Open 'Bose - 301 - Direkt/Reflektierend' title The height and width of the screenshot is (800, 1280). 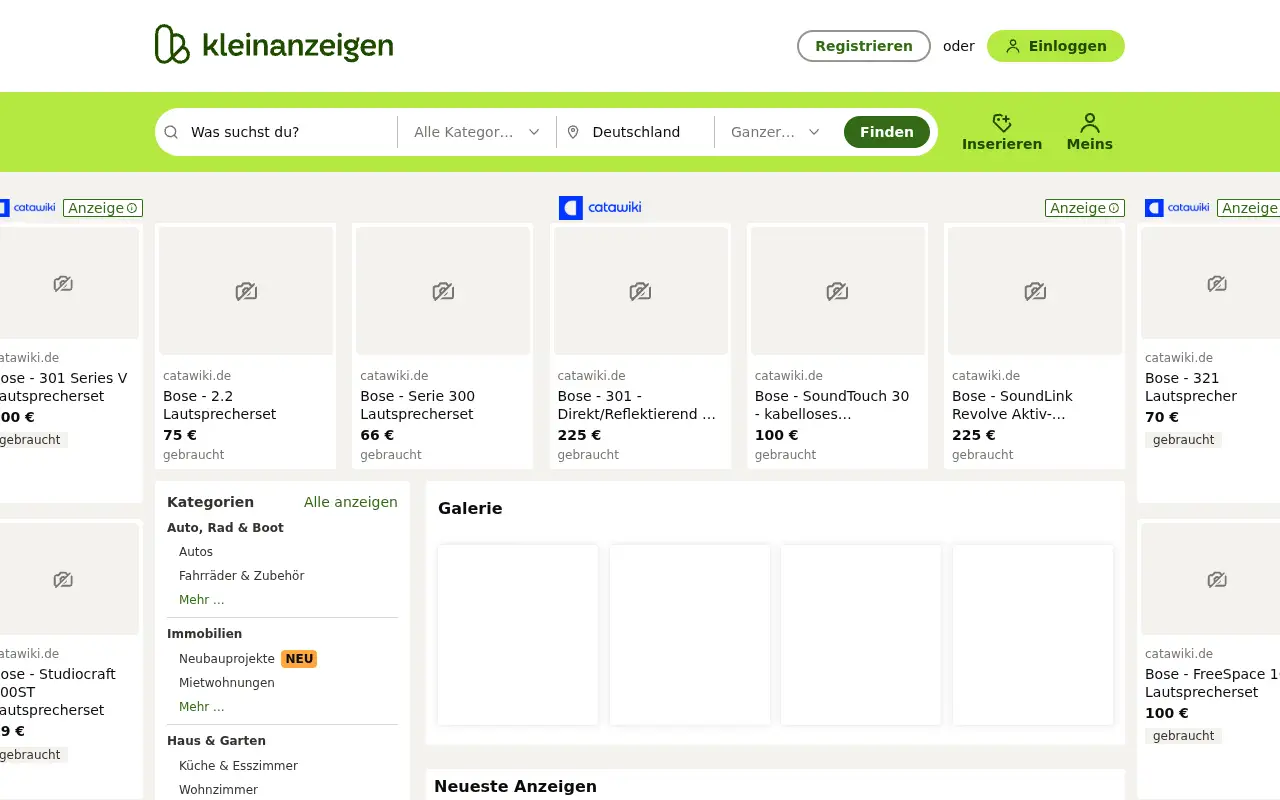(x=637, y=405)
